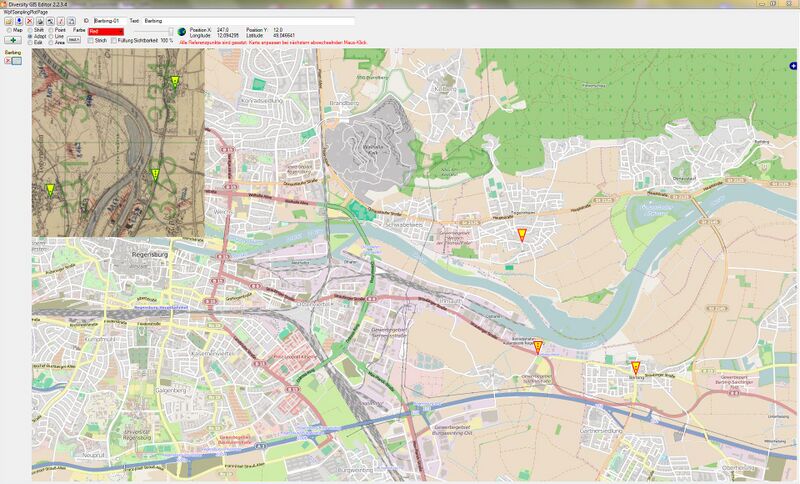Image resolution: width=800 pixels, height=484 pixels.
Task: Select the Edit mode radio button
Action: tap(30, 42)
